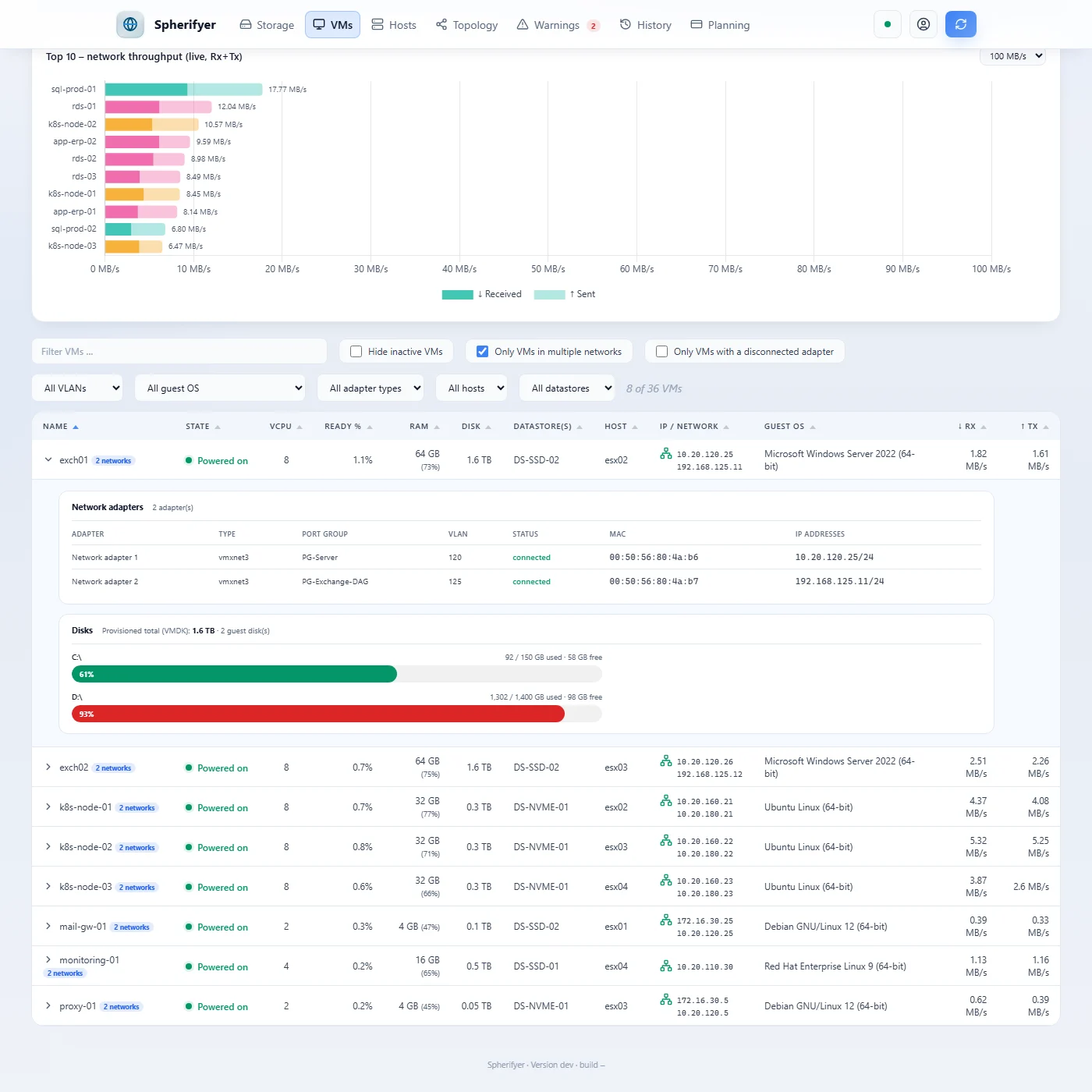Sort by NAME column arrow
This screenshot has width=1092, height=1092.
click(76, 427)
